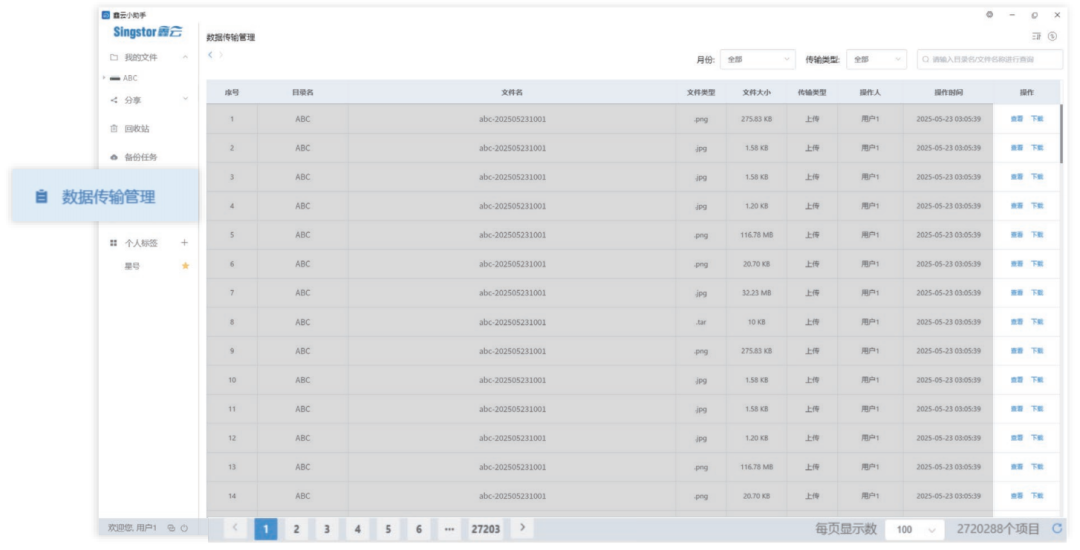Select the 星号 tag label

[132, 266]
